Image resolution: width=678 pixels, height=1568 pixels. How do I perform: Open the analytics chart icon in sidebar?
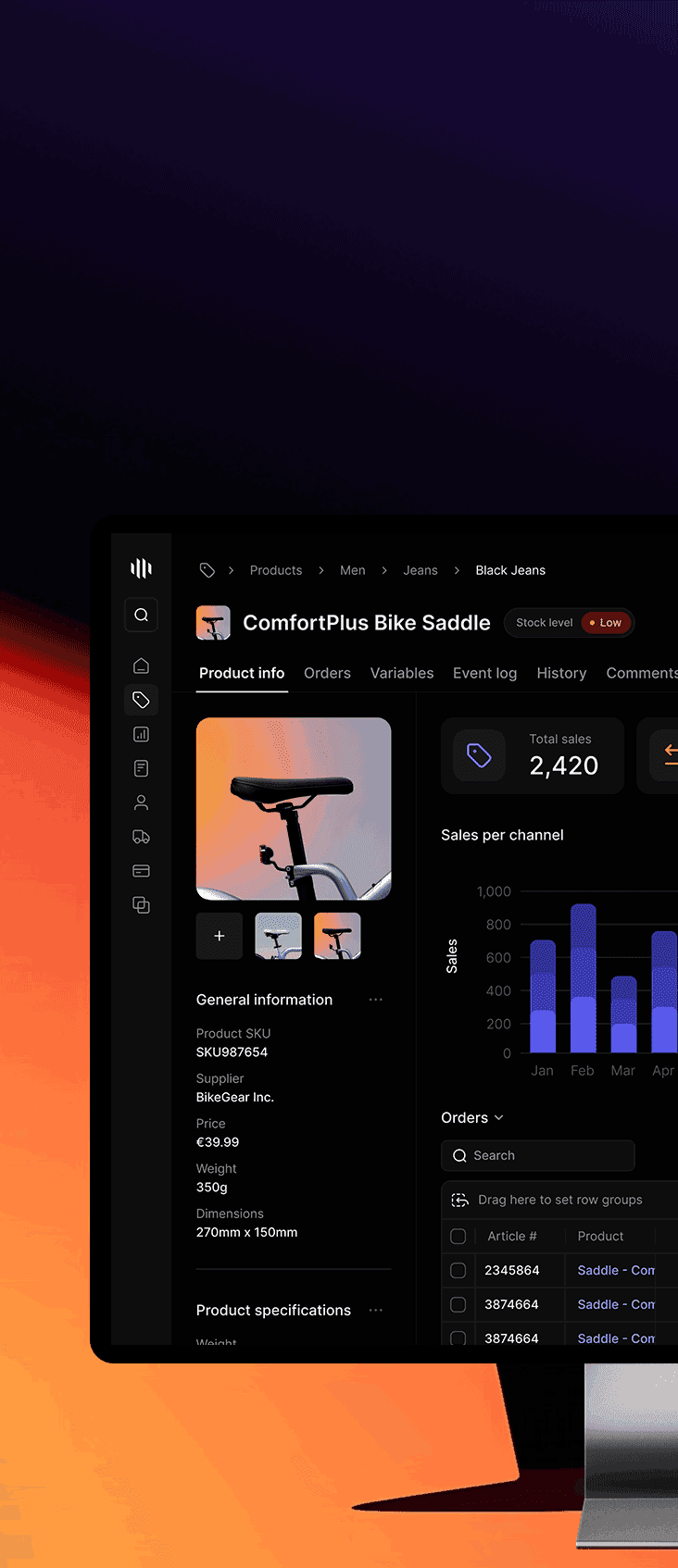click(141, 734)
